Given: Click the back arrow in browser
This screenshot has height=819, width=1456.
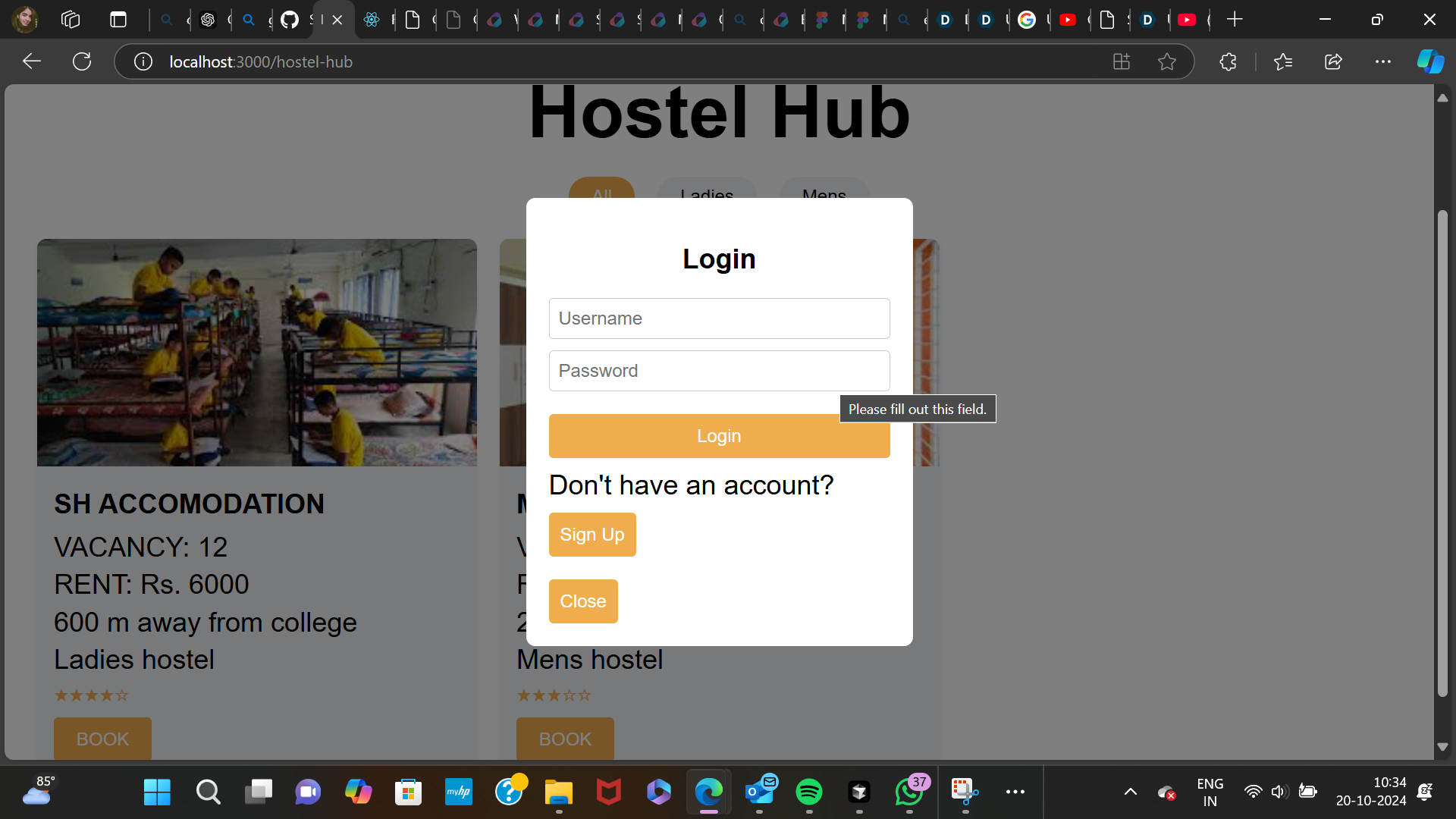Looking at the screenshot, I should click(32, 61).
